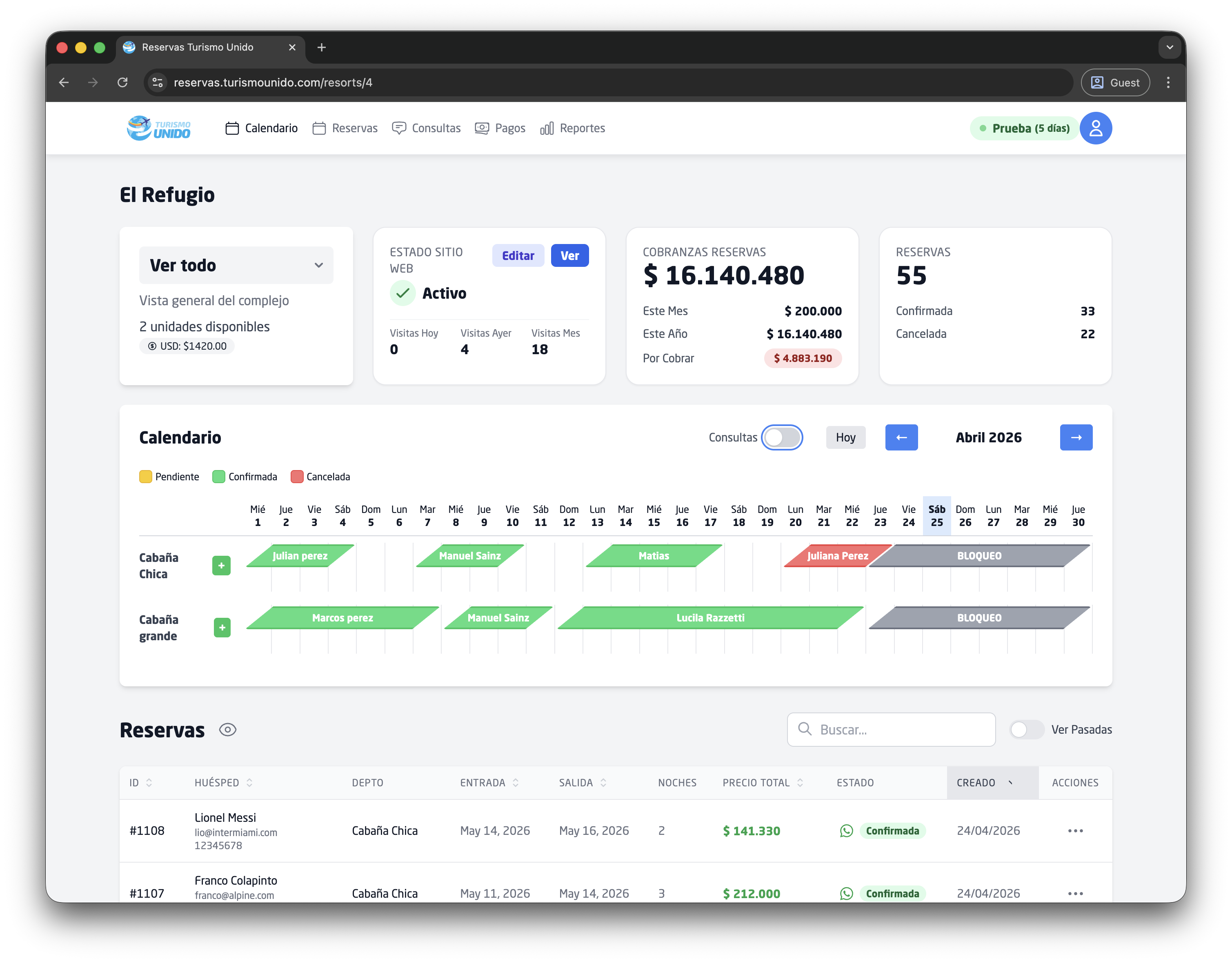Enable the Ver Pasadas toggle

tap(1026, 730)
